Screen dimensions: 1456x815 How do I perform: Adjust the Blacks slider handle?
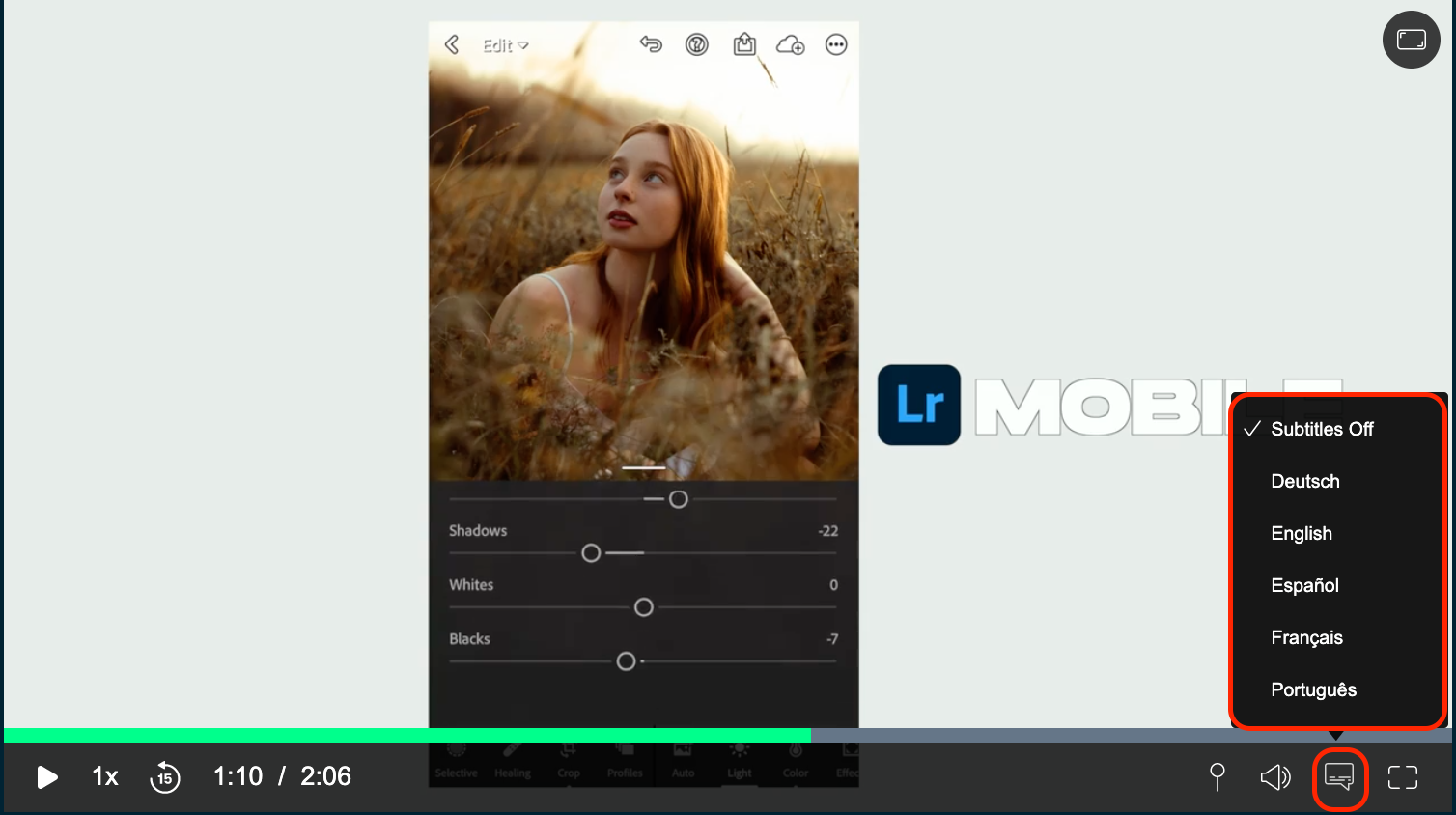pyautogui.click(x=626, y=661)
